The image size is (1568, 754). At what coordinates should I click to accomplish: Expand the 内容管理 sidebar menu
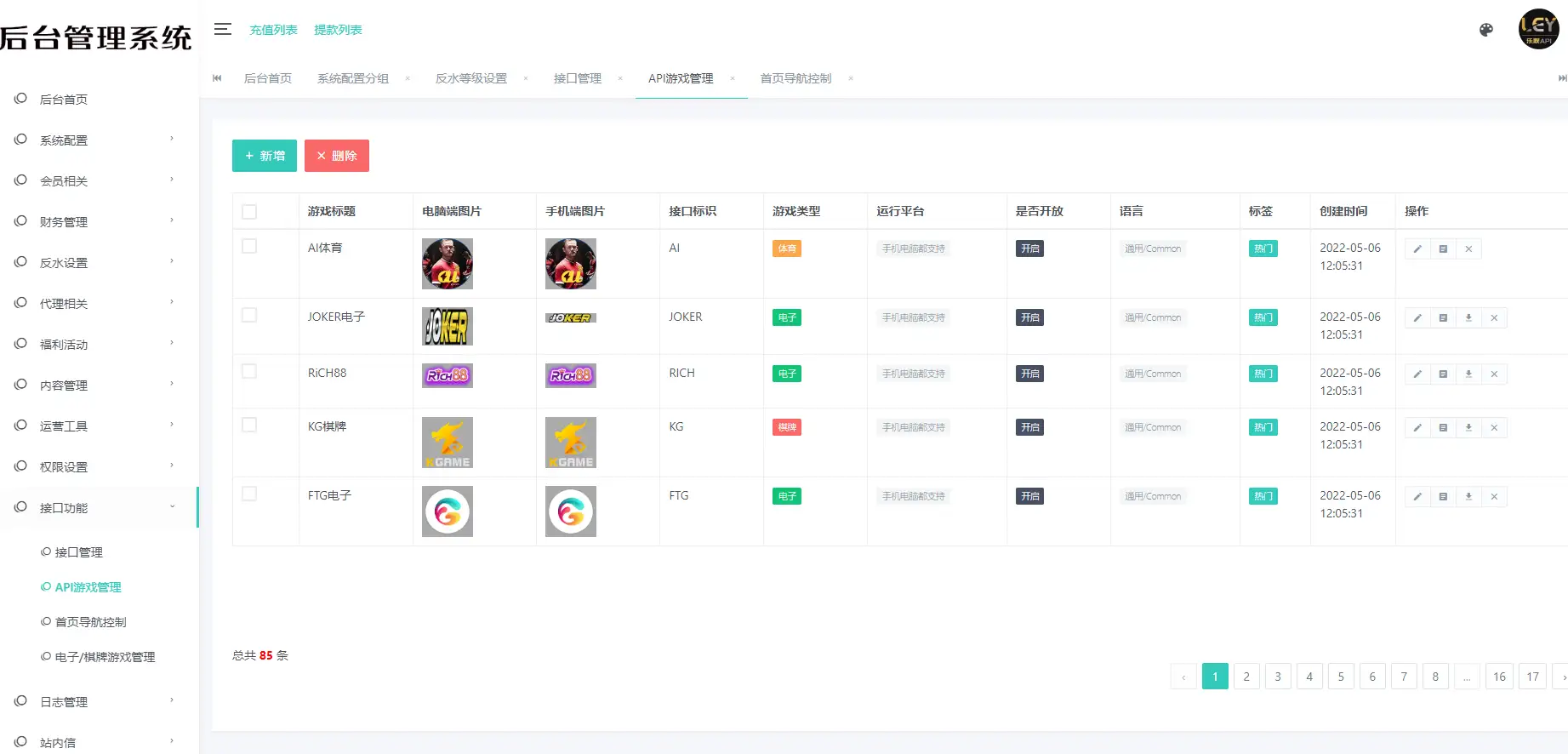coord(99,385)
